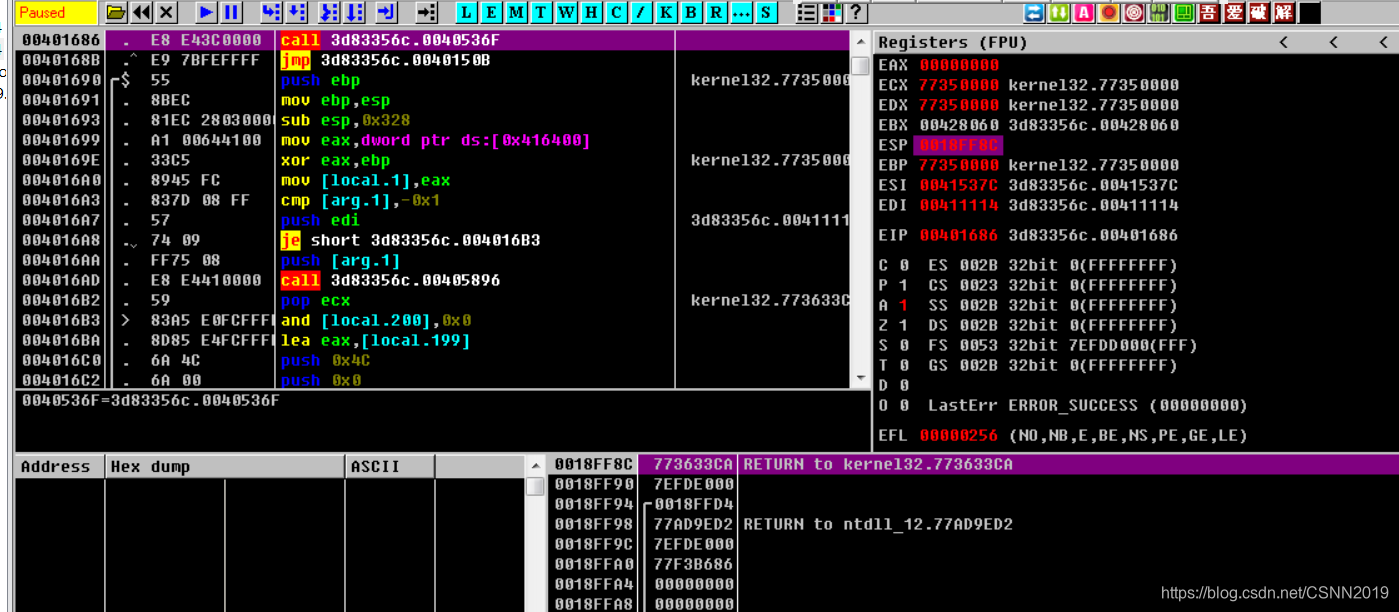
Task: Run the program with the play icon
Action: point(206,13)
